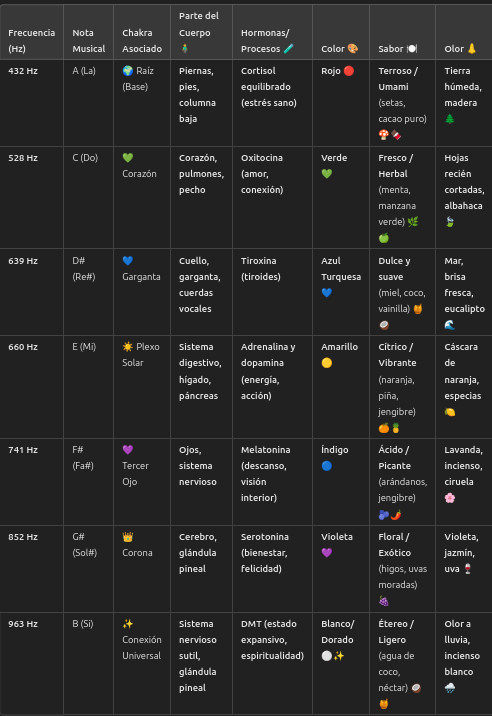The image size is (492, 716).
Task: Click the crown emoji above Corona
Action: [128, 537]
